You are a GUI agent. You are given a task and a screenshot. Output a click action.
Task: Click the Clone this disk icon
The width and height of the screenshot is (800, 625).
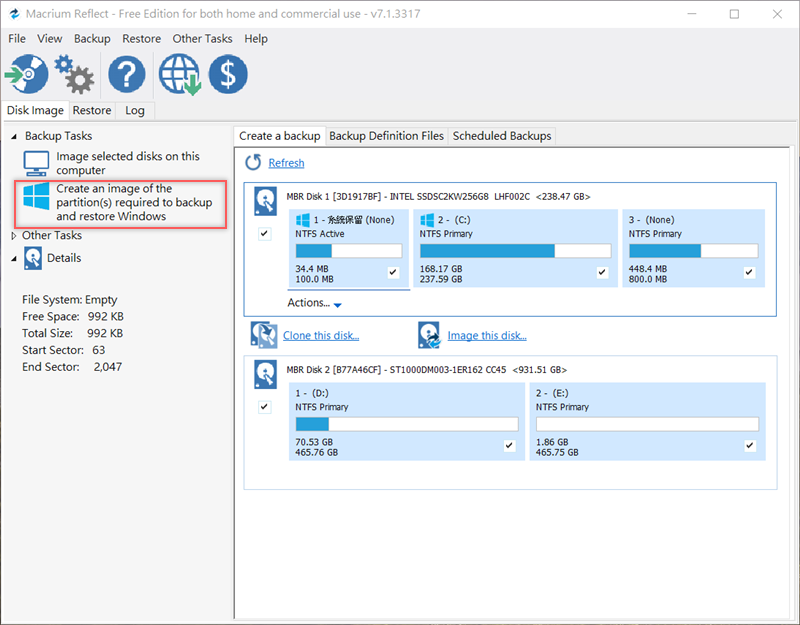pyautogui.click(x=264, y=335)
